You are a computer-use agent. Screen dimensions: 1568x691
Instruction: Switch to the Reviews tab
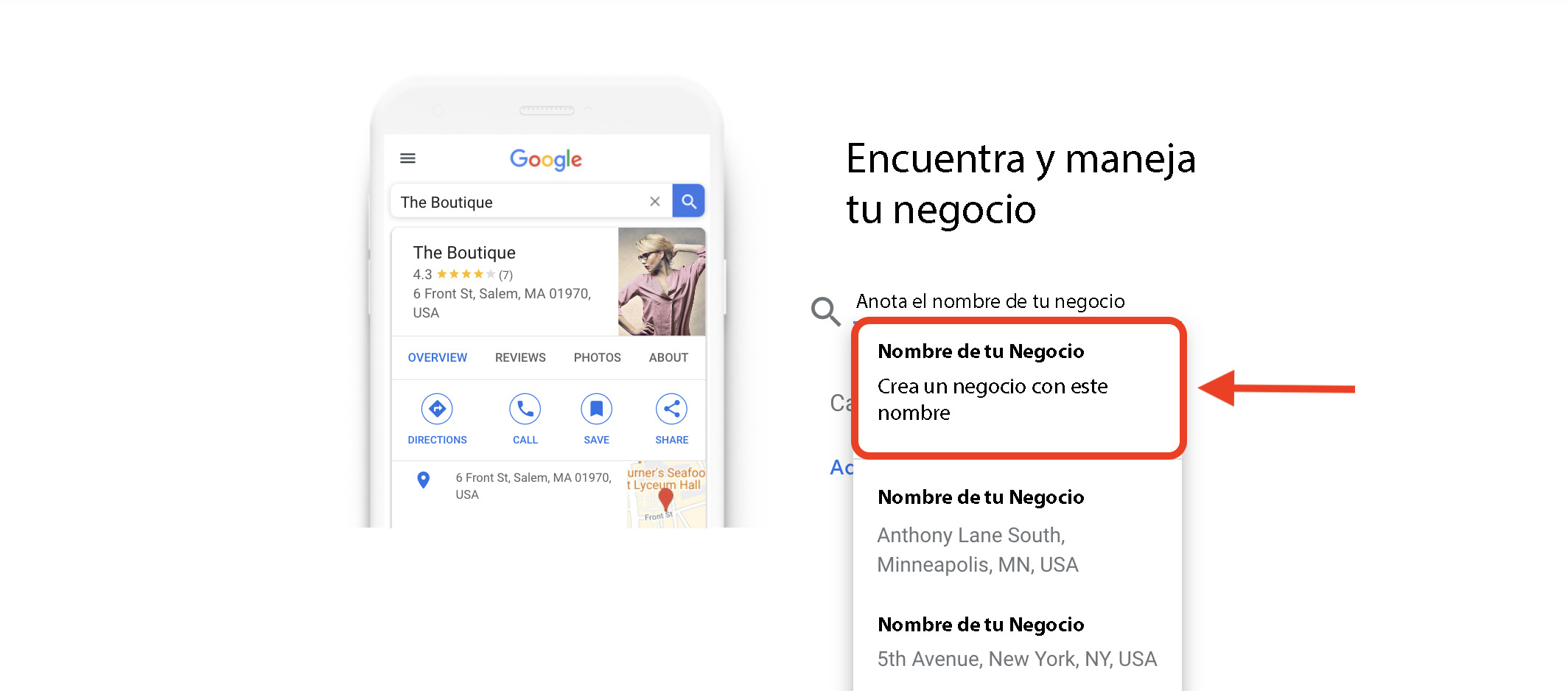(x=520, y=357)
